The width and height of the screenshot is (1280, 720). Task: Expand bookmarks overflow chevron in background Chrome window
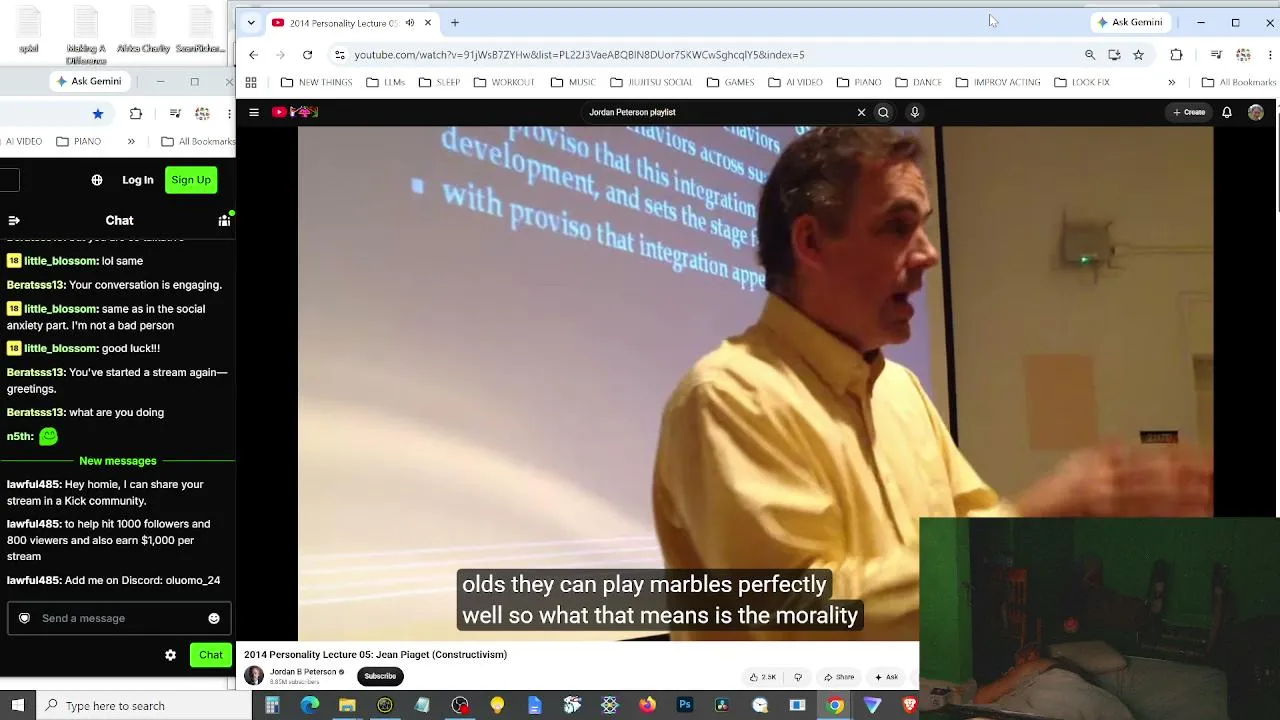[131, 141]
